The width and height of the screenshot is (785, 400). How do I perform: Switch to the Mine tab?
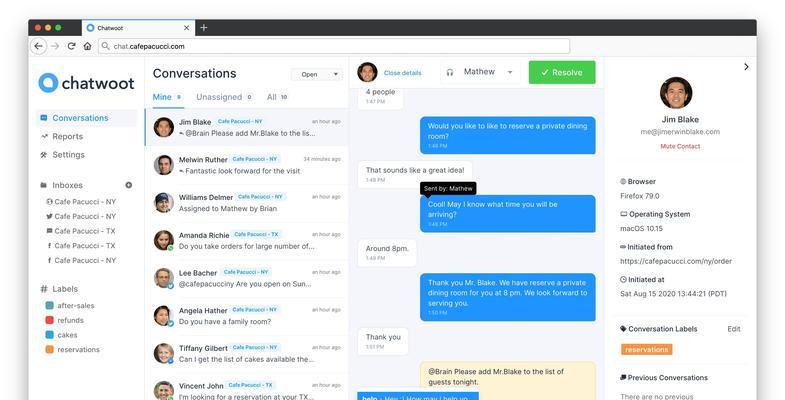pyautogui.click(x=168, y=97)
